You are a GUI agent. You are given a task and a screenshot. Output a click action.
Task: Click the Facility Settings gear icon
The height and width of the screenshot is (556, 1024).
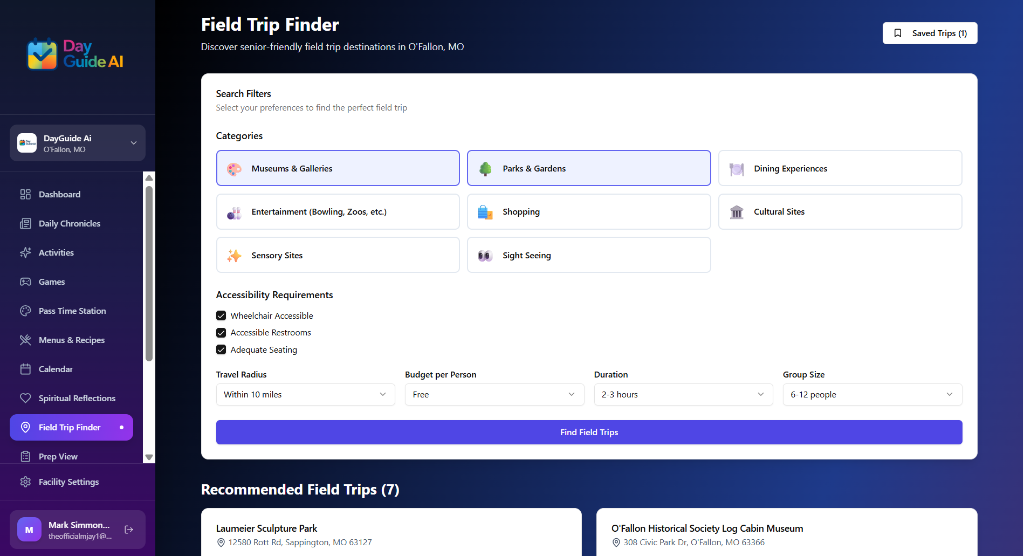[x=25, y=482]
